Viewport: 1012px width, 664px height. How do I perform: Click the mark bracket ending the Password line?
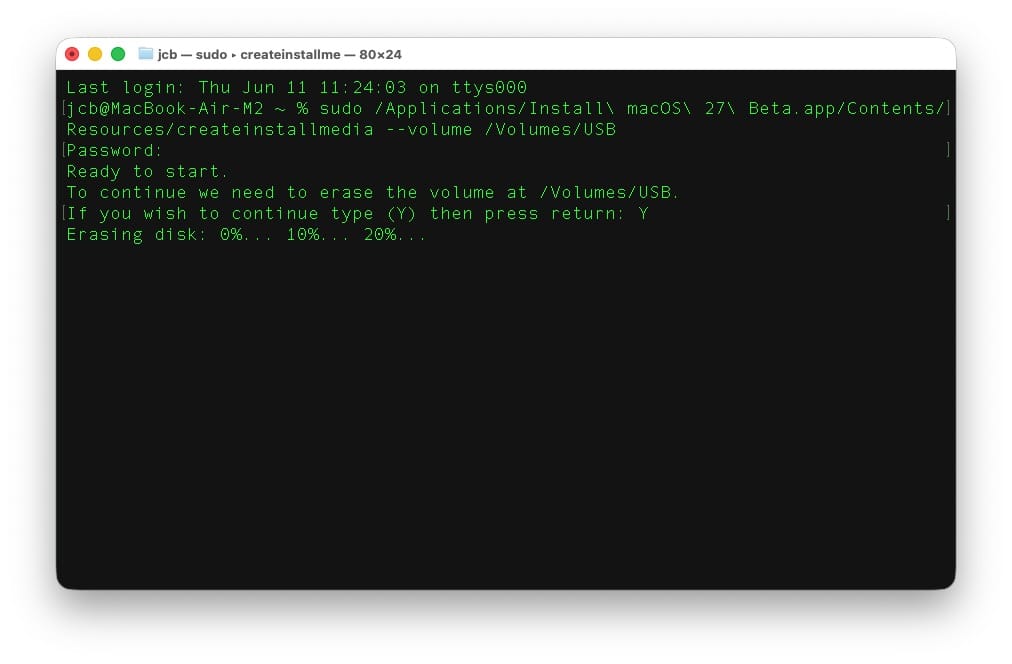click(x=947, y=150)
